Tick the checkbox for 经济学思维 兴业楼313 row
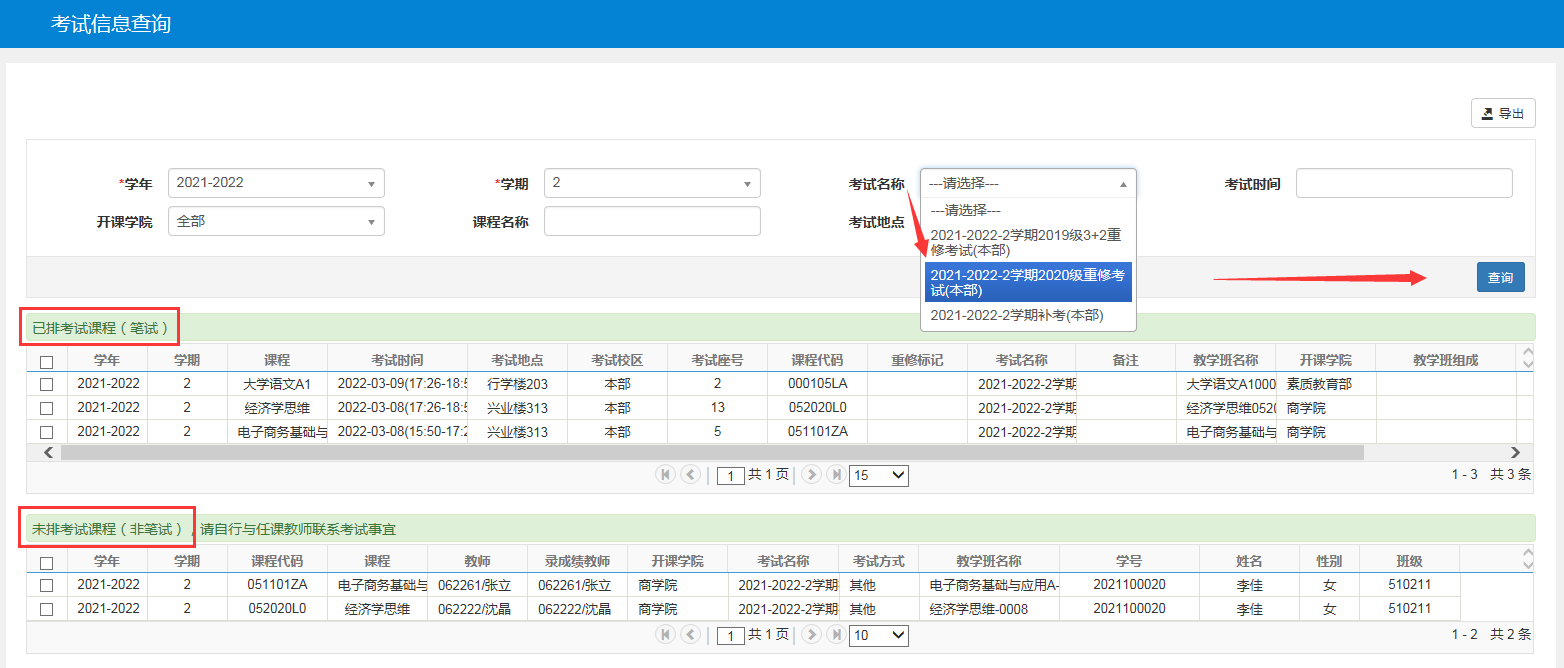This screenshot has height=668, width=1564. (47, 408)
